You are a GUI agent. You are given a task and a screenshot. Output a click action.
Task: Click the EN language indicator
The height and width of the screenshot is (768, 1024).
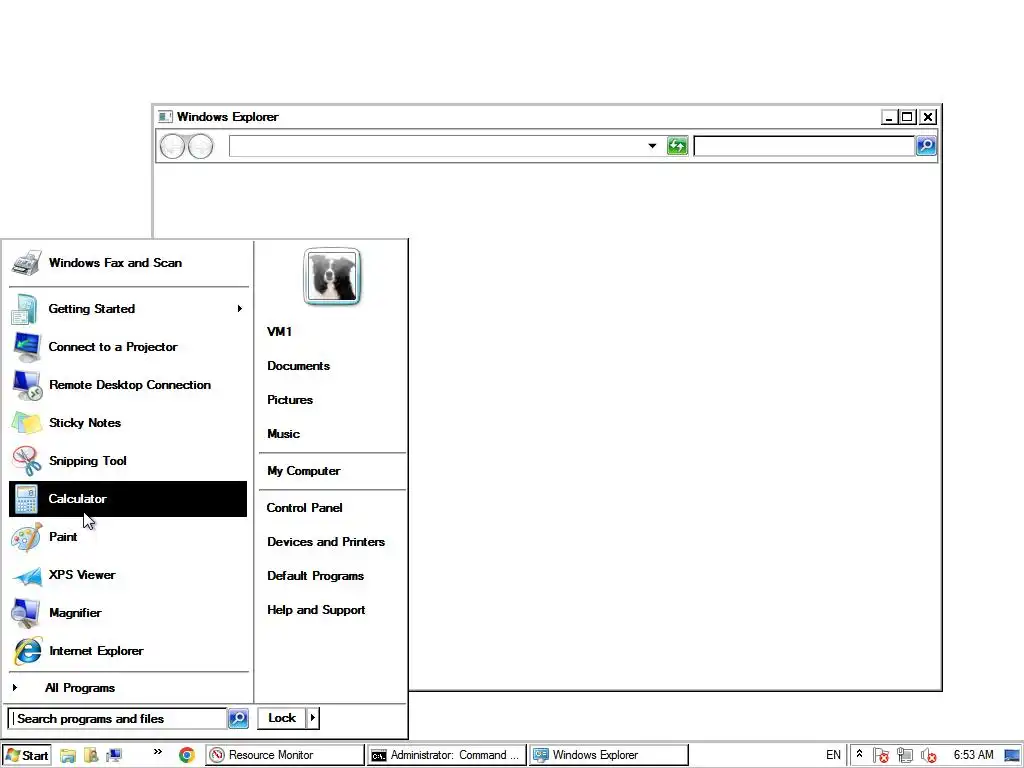coord(833,755)
